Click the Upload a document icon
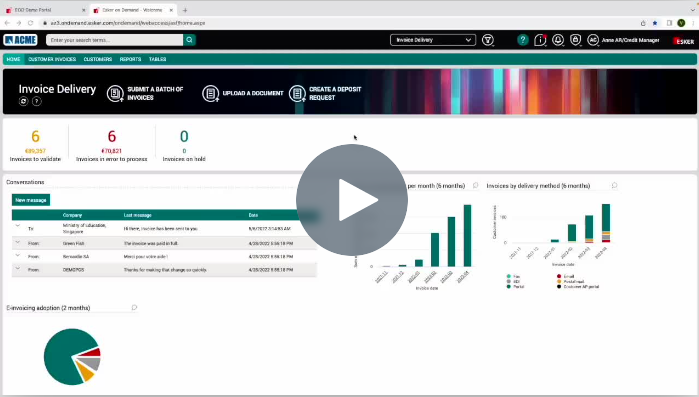The image size is (699, 397). point(210,94)
